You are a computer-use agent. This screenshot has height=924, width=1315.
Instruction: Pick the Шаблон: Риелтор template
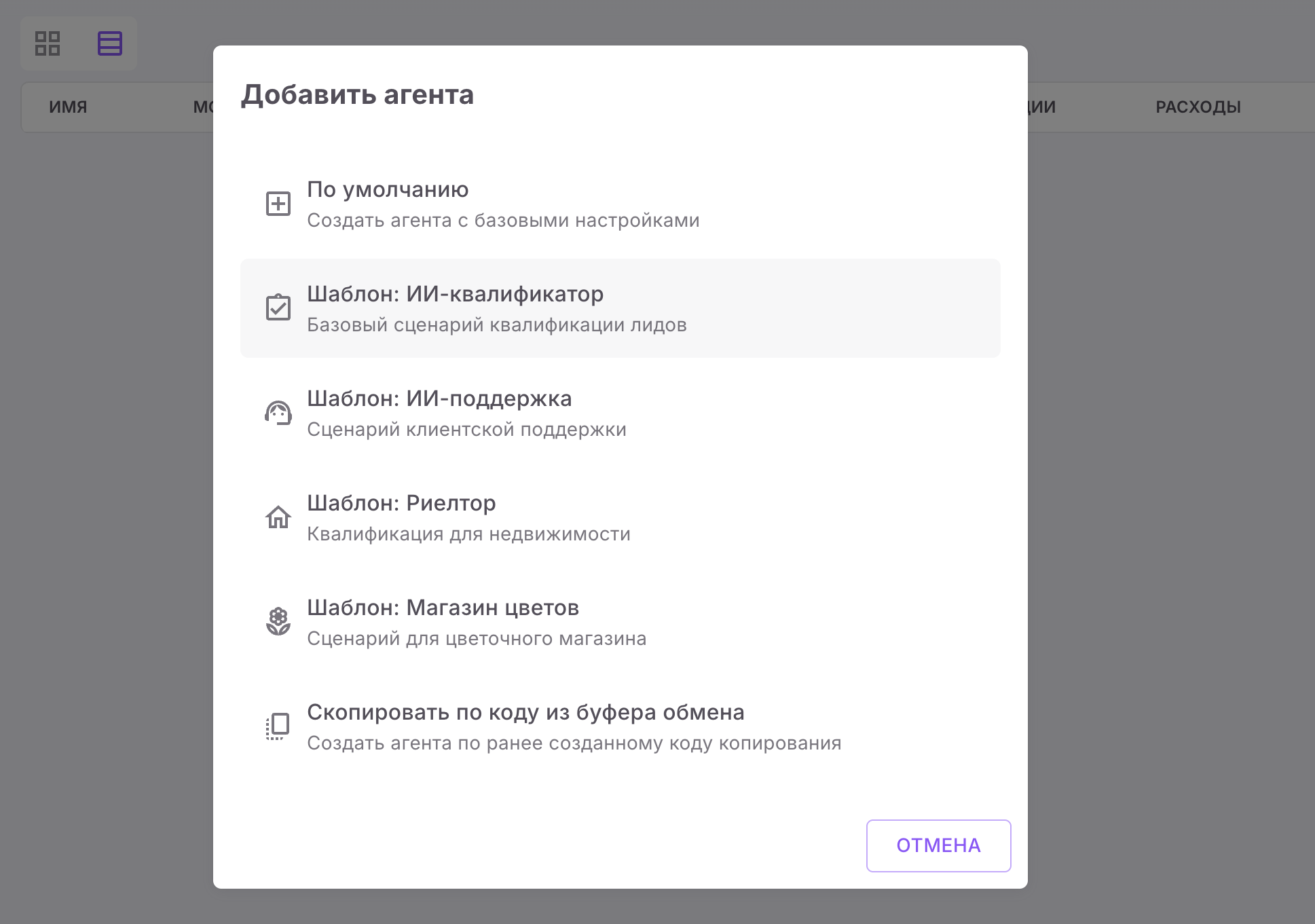(401, 503)
